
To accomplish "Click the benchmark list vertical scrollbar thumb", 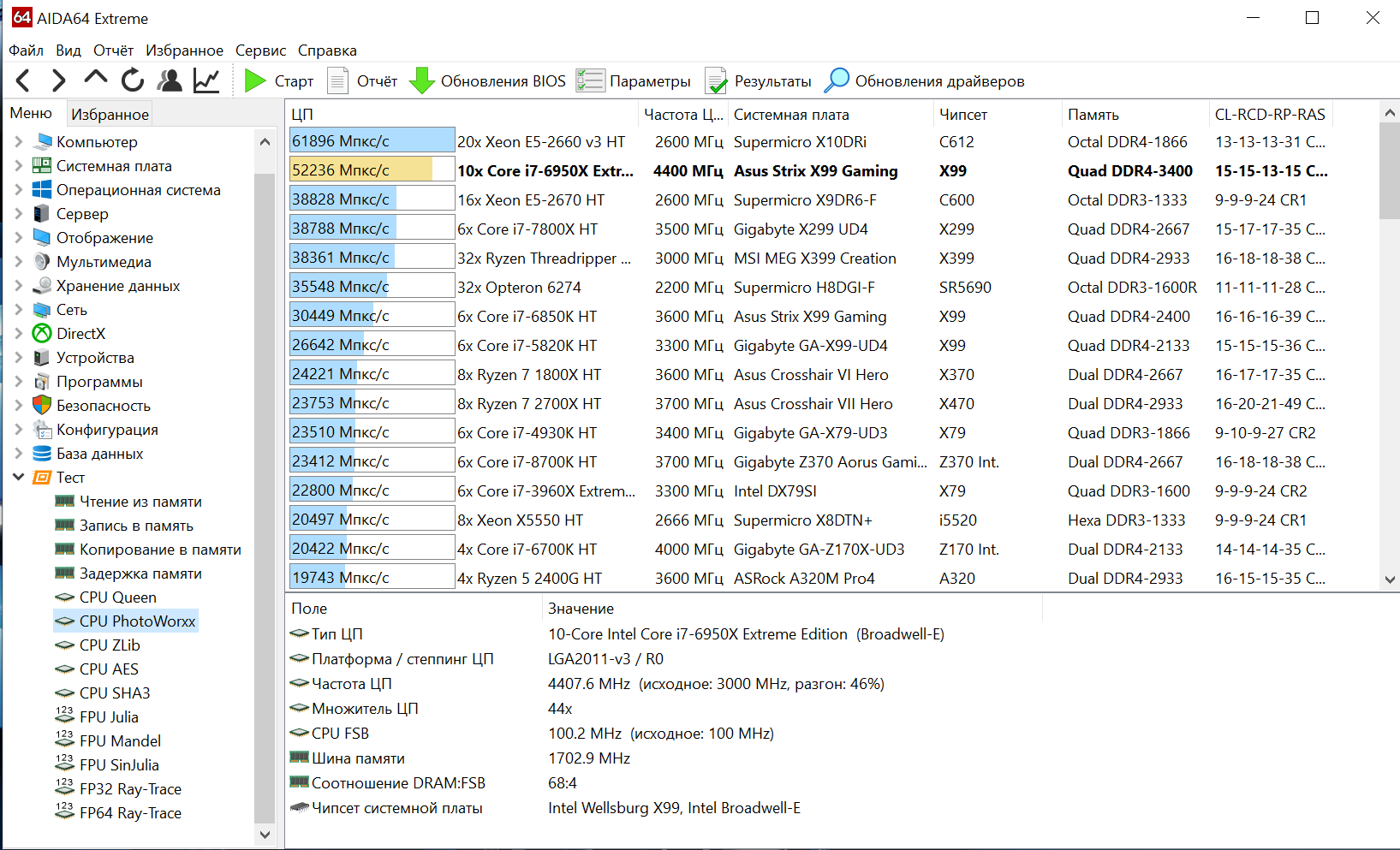I will pos(1390,171).
